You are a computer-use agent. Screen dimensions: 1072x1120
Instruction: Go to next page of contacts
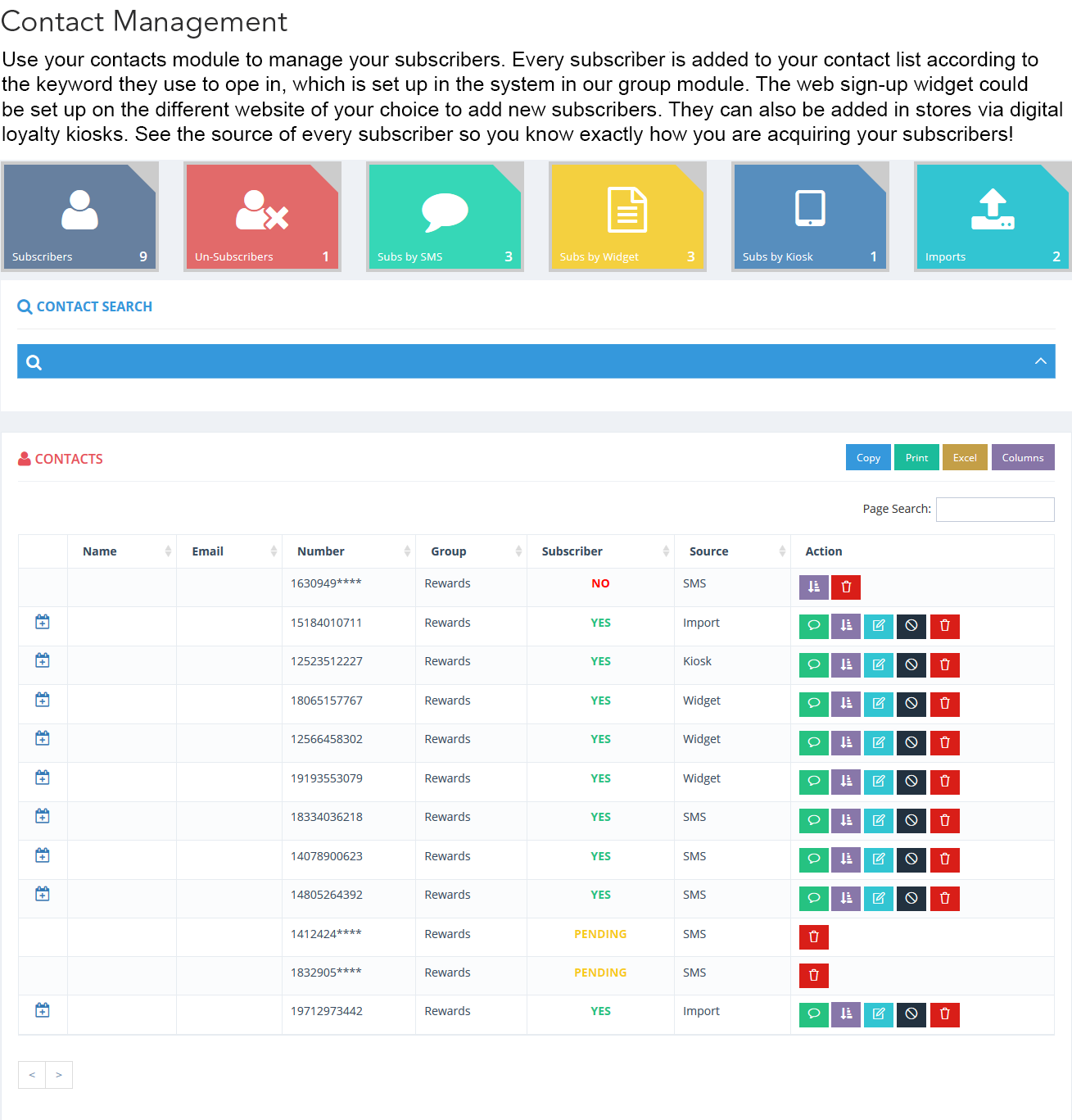coord(59,1074)
